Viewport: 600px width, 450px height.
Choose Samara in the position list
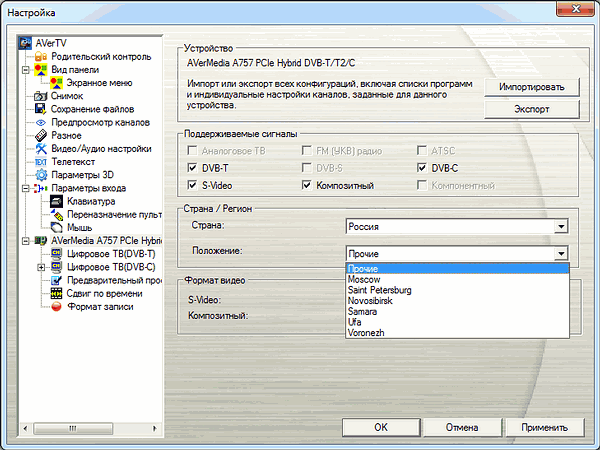coord(457,311)
